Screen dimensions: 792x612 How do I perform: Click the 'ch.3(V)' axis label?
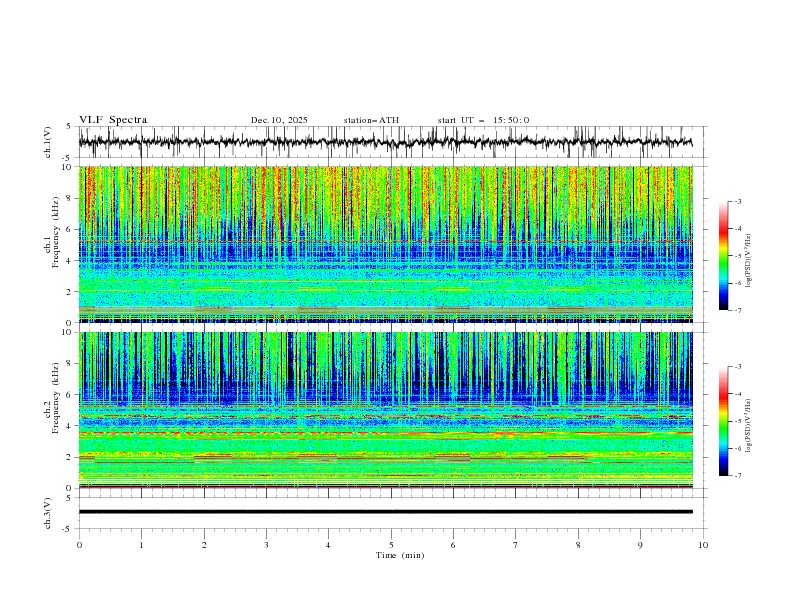coord(48,513)
